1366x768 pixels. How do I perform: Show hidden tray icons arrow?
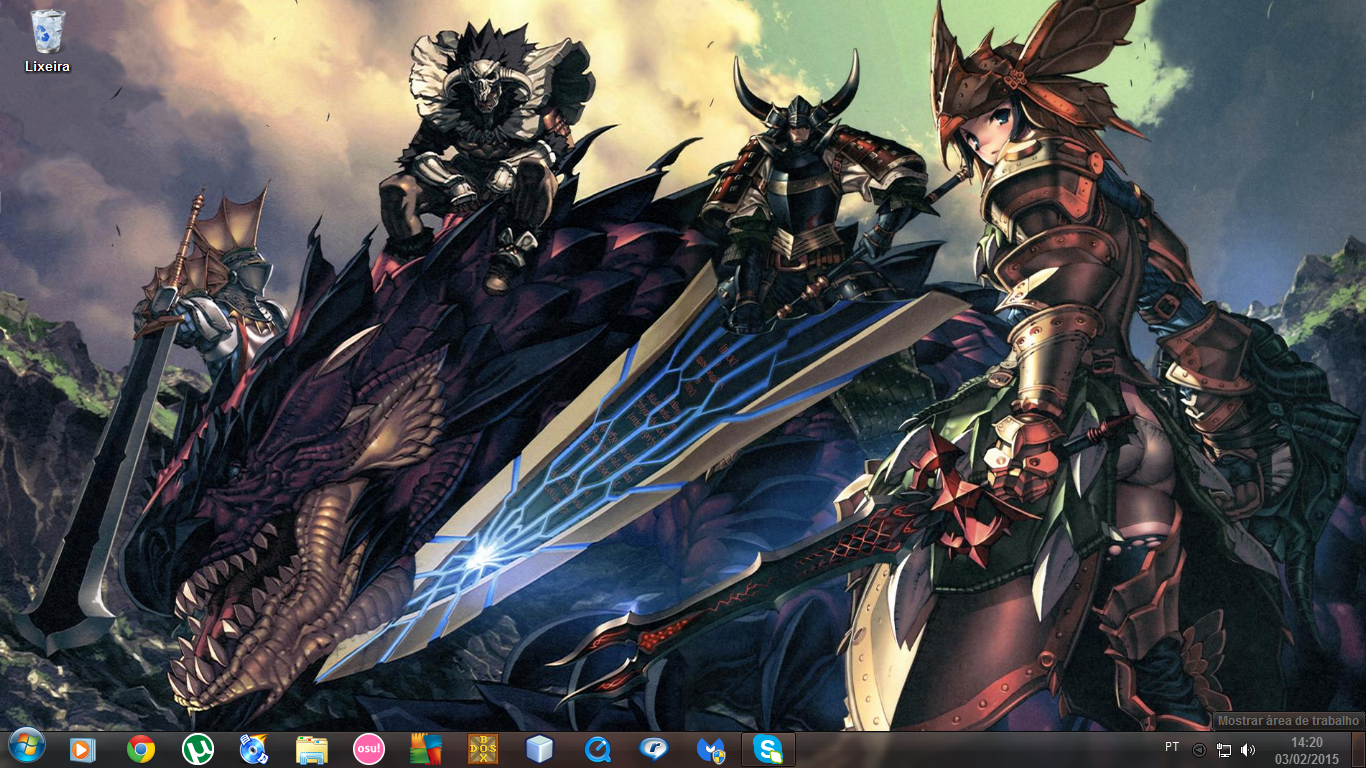(1199, 750)
